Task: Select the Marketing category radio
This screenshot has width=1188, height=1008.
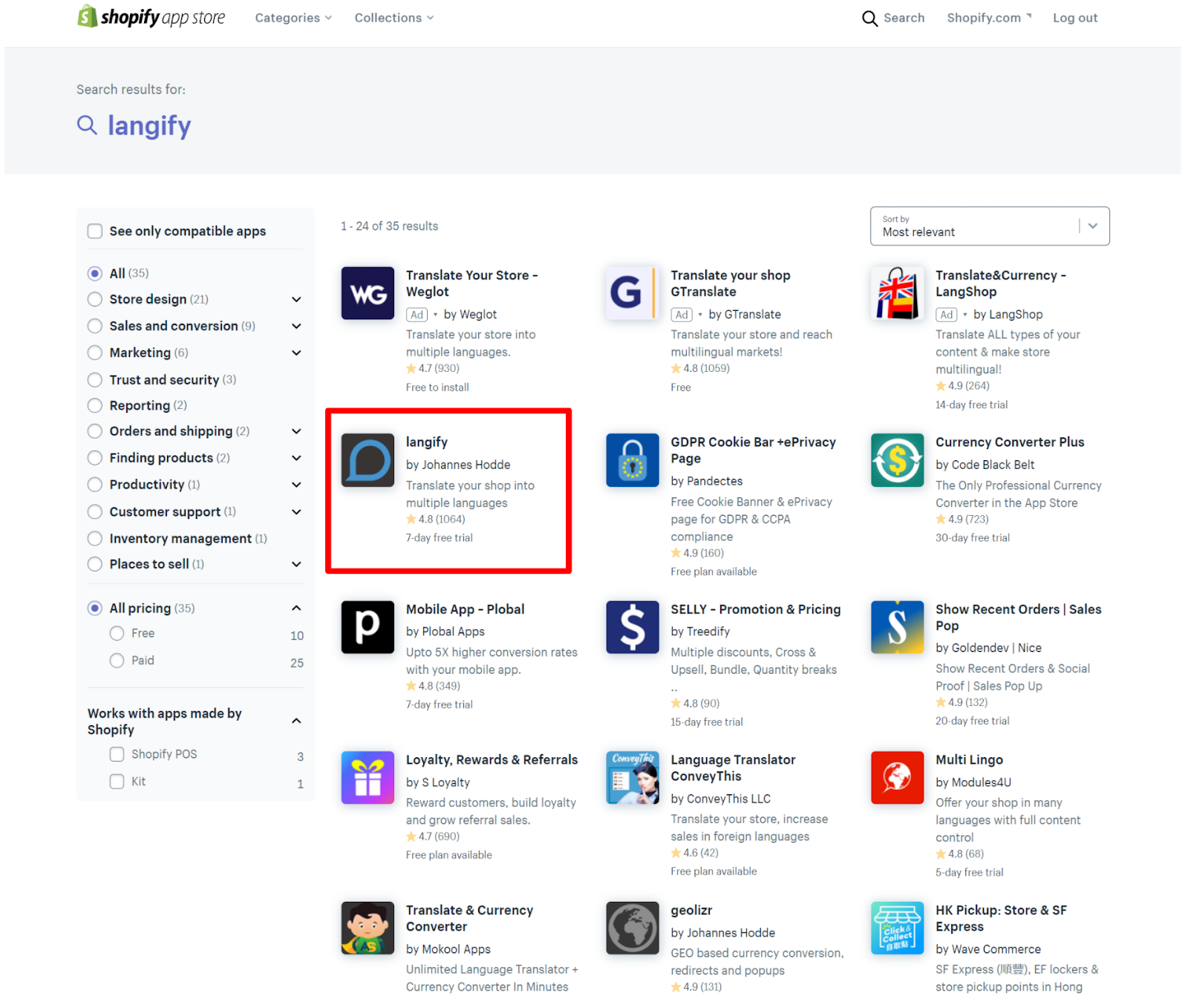Action: 95,353
